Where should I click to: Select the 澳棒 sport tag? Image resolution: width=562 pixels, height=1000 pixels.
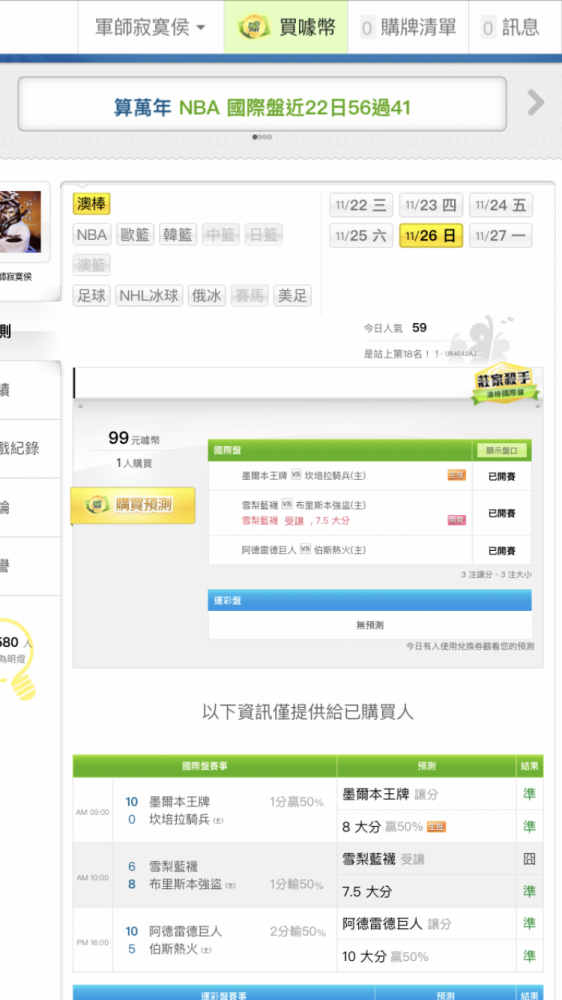(x=92, y=204)
